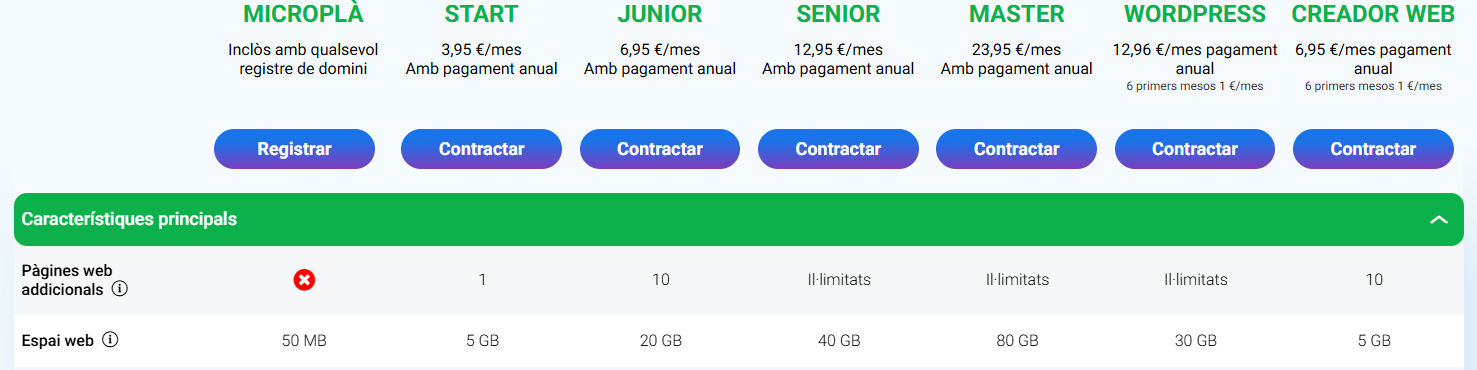Click the red cross icon under Microplà
Viewport: 1477px width, 370px height.
pos(304,280)
